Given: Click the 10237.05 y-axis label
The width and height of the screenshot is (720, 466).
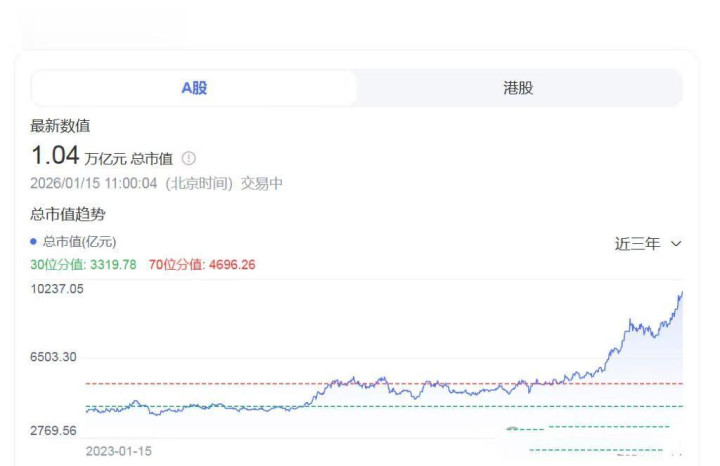Looking at the screenshot, I should 57,289.
